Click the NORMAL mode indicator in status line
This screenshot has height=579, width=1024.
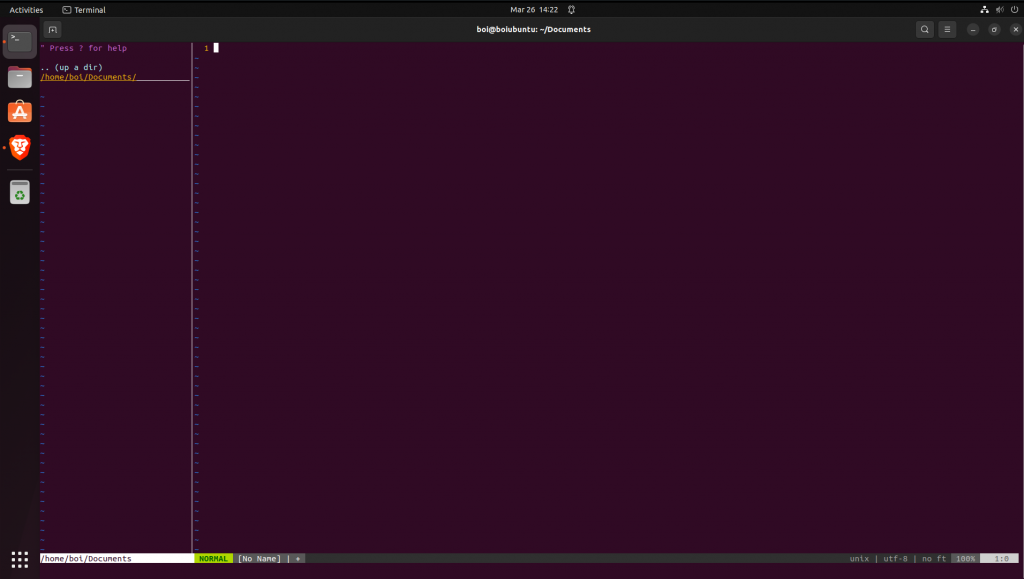[213, 558]
